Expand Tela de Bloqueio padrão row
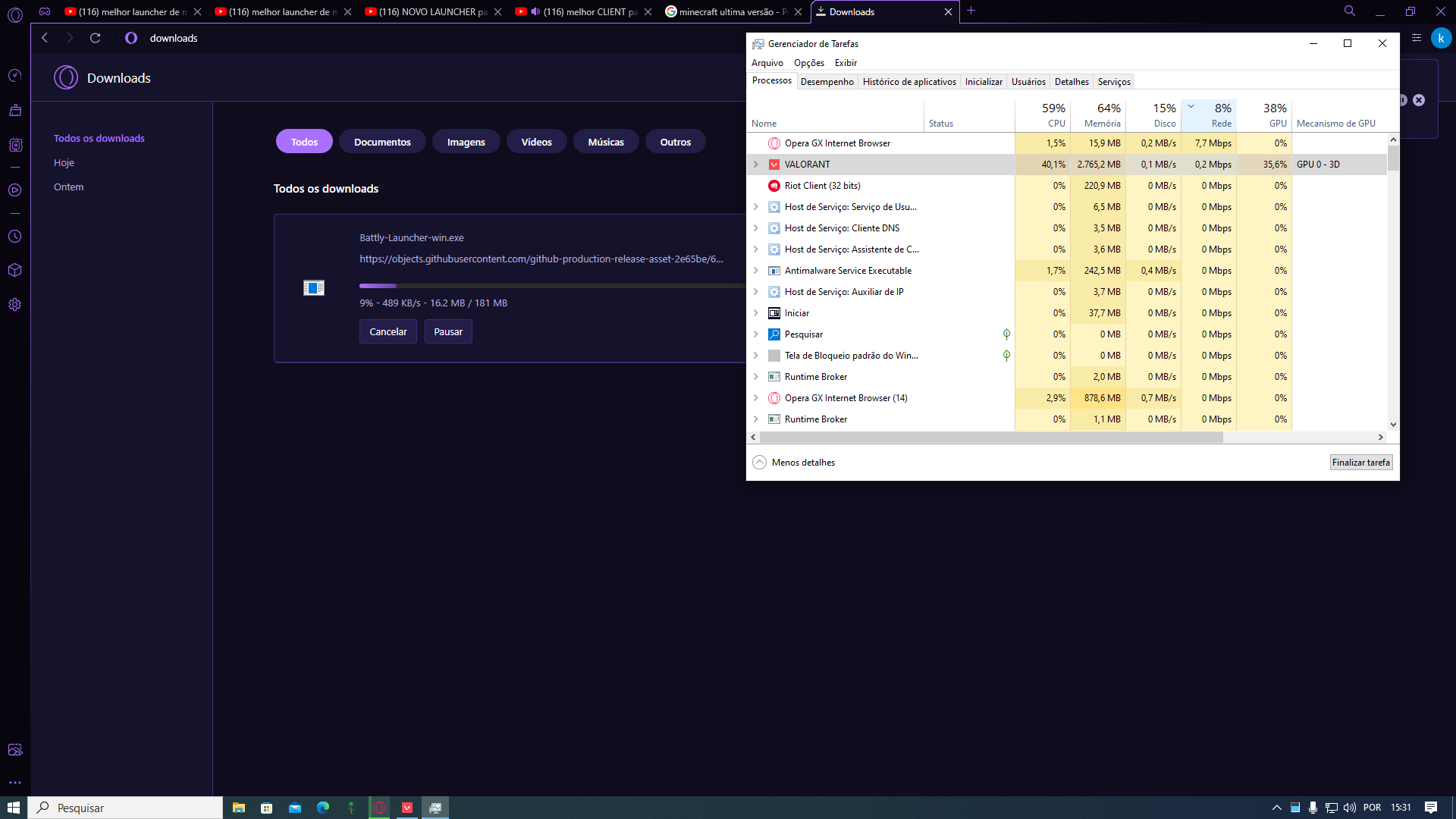1456x819 pixels. point(755,356)
